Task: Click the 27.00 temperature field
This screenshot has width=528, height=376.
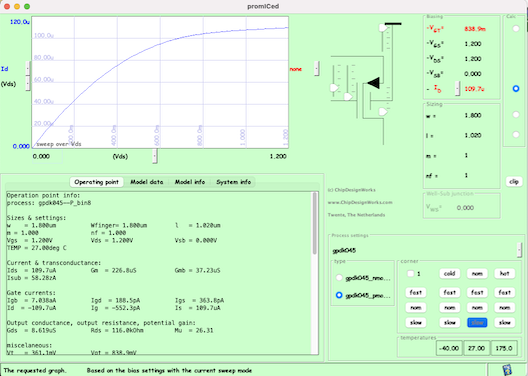Action: point(476,348)
